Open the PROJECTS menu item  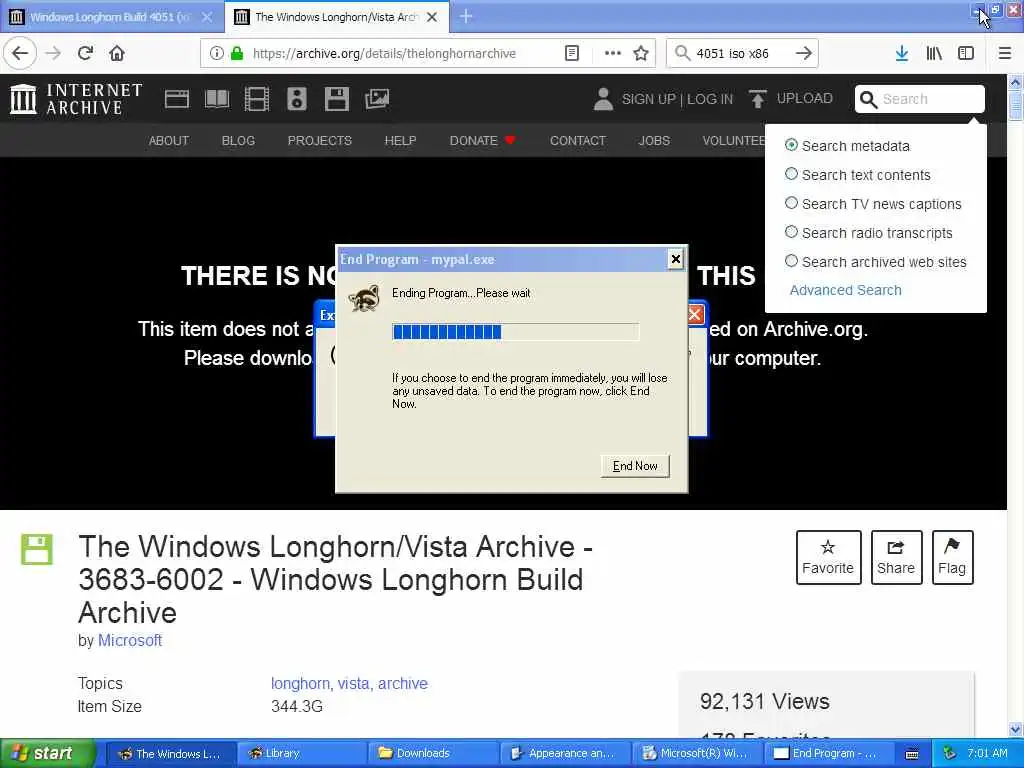(x=320, y=140)
